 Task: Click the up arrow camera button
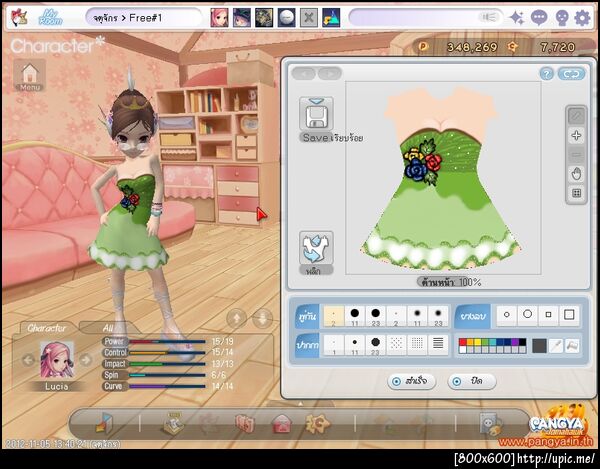237,318
